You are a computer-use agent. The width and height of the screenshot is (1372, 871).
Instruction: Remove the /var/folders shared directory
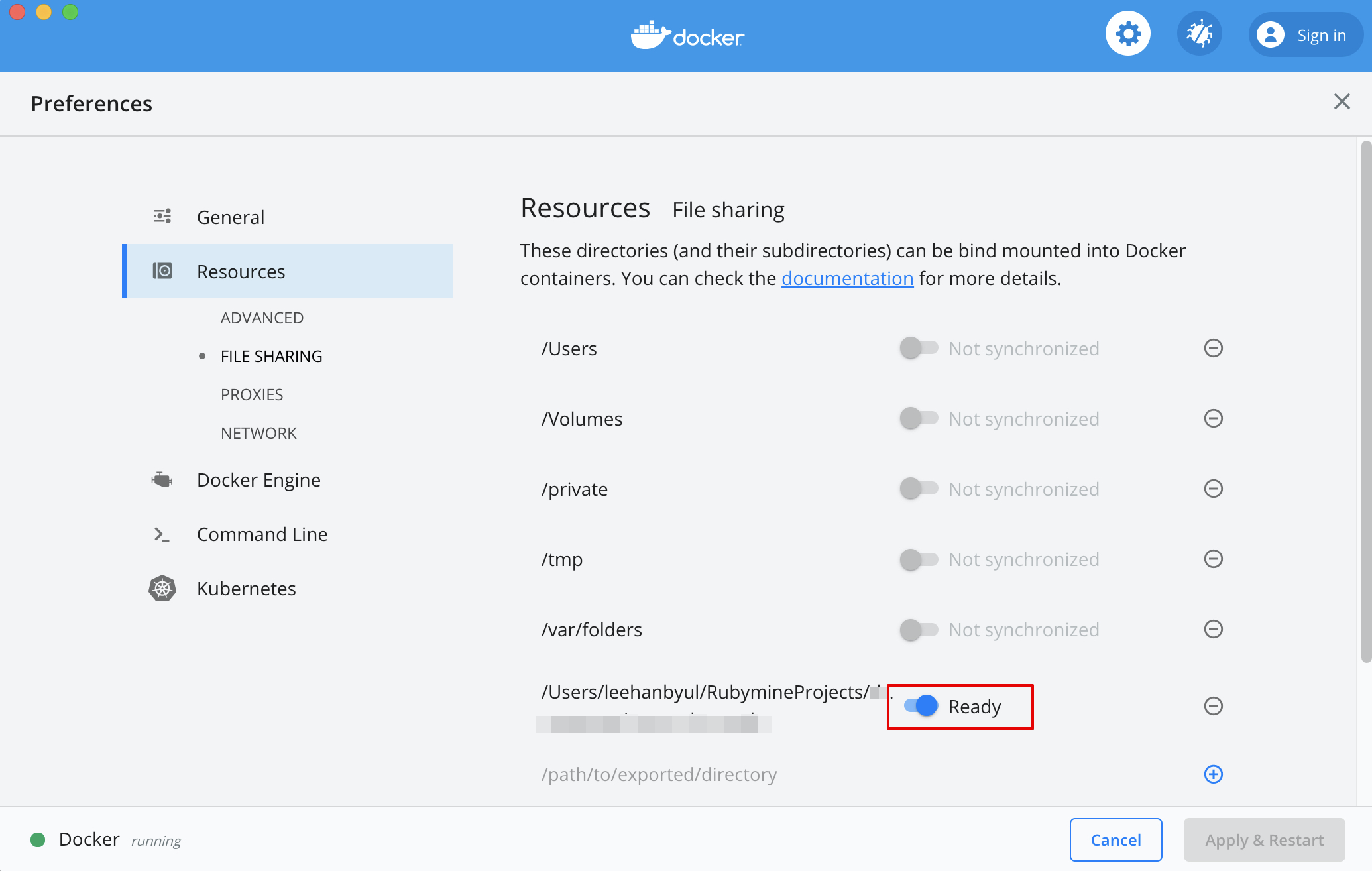point(1213,629)
